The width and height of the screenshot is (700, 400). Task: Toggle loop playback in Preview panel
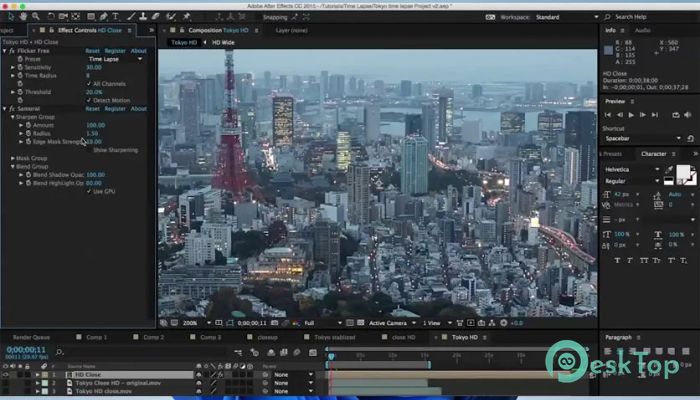coord(675,115)
